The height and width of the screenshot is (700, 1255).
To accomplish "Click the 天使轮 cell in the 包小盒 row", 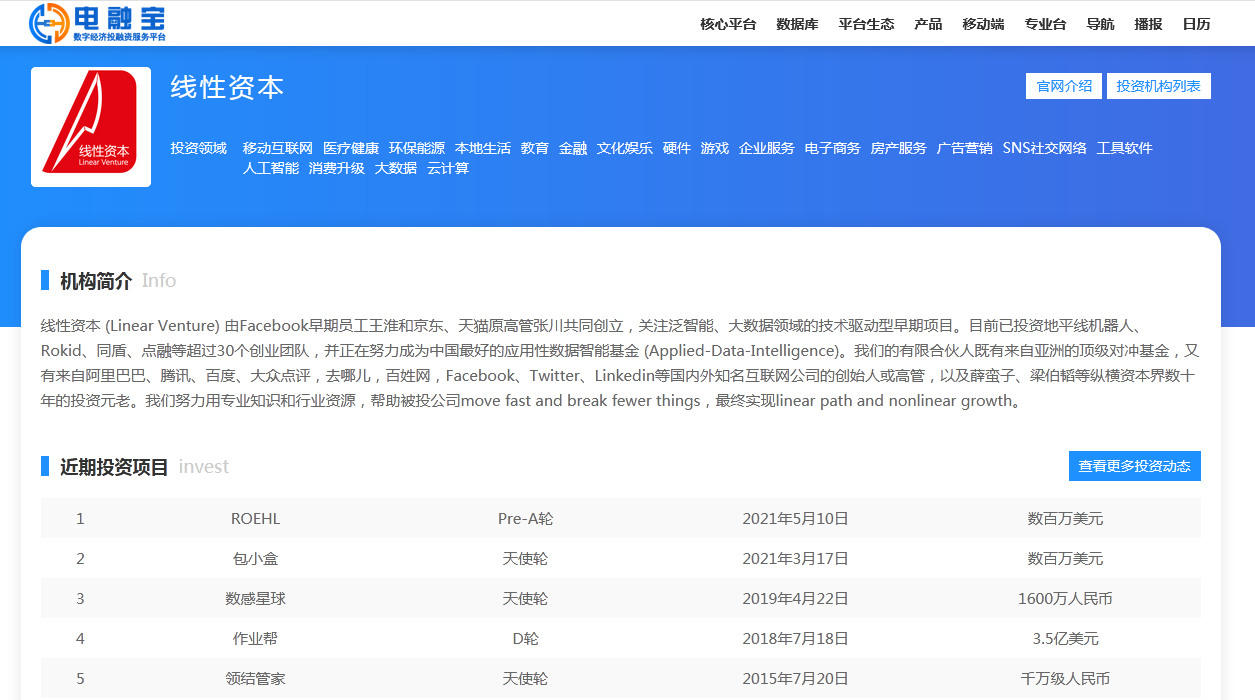I will point(525,559).
